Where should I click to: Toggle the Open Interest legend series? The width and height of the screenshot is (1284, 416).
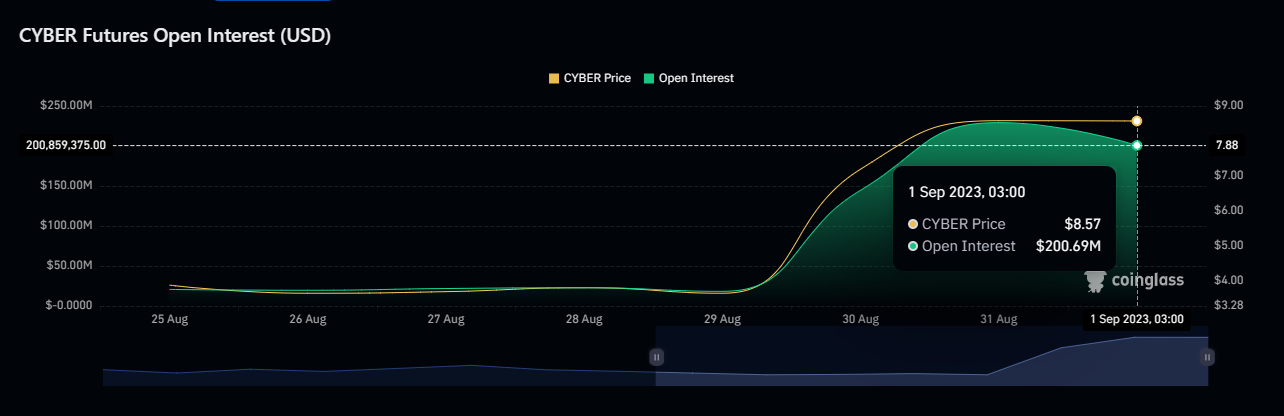[x=689, y=78]
